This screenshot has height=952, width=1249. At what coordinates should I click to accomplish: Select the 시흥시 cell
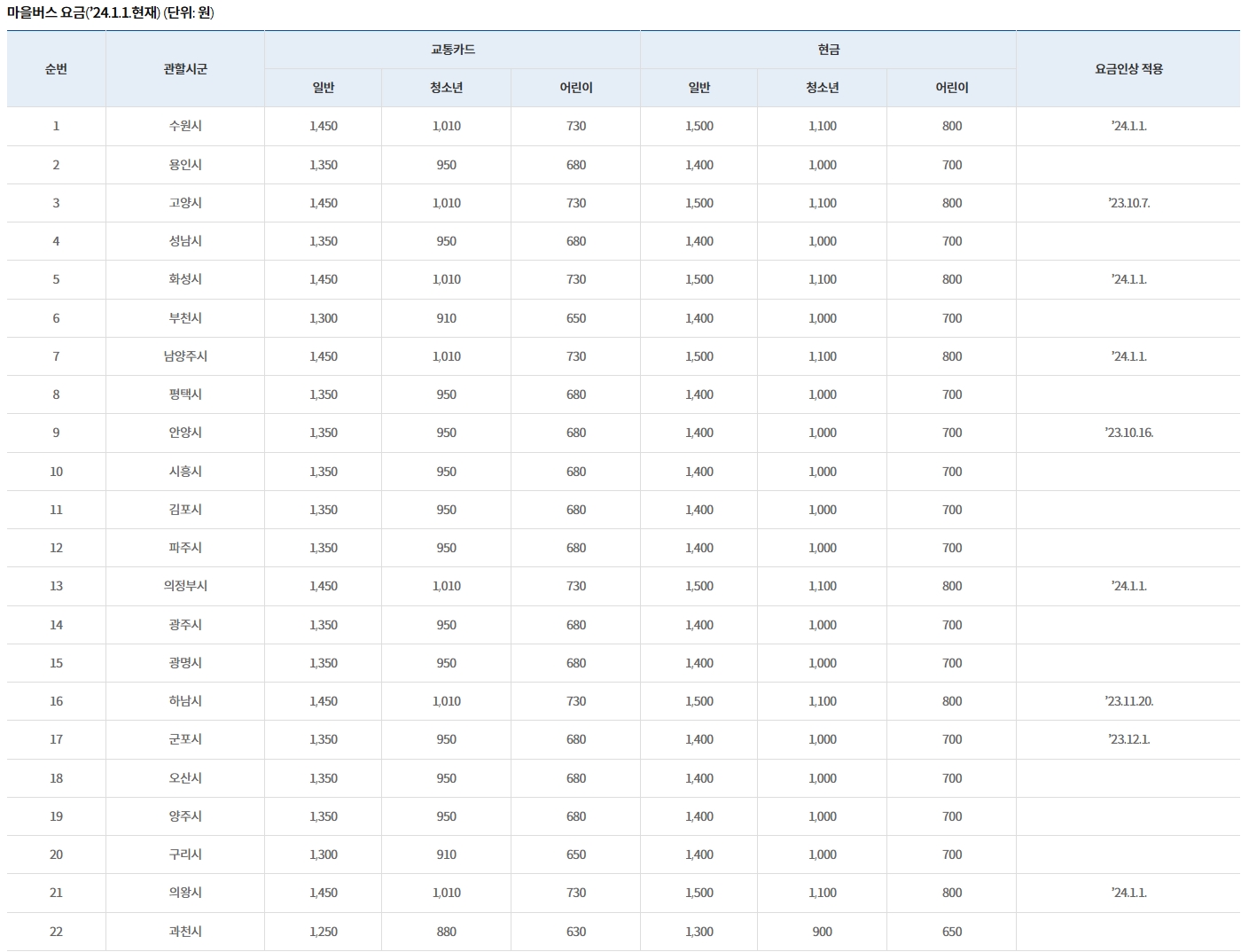(x=185, y=472)
